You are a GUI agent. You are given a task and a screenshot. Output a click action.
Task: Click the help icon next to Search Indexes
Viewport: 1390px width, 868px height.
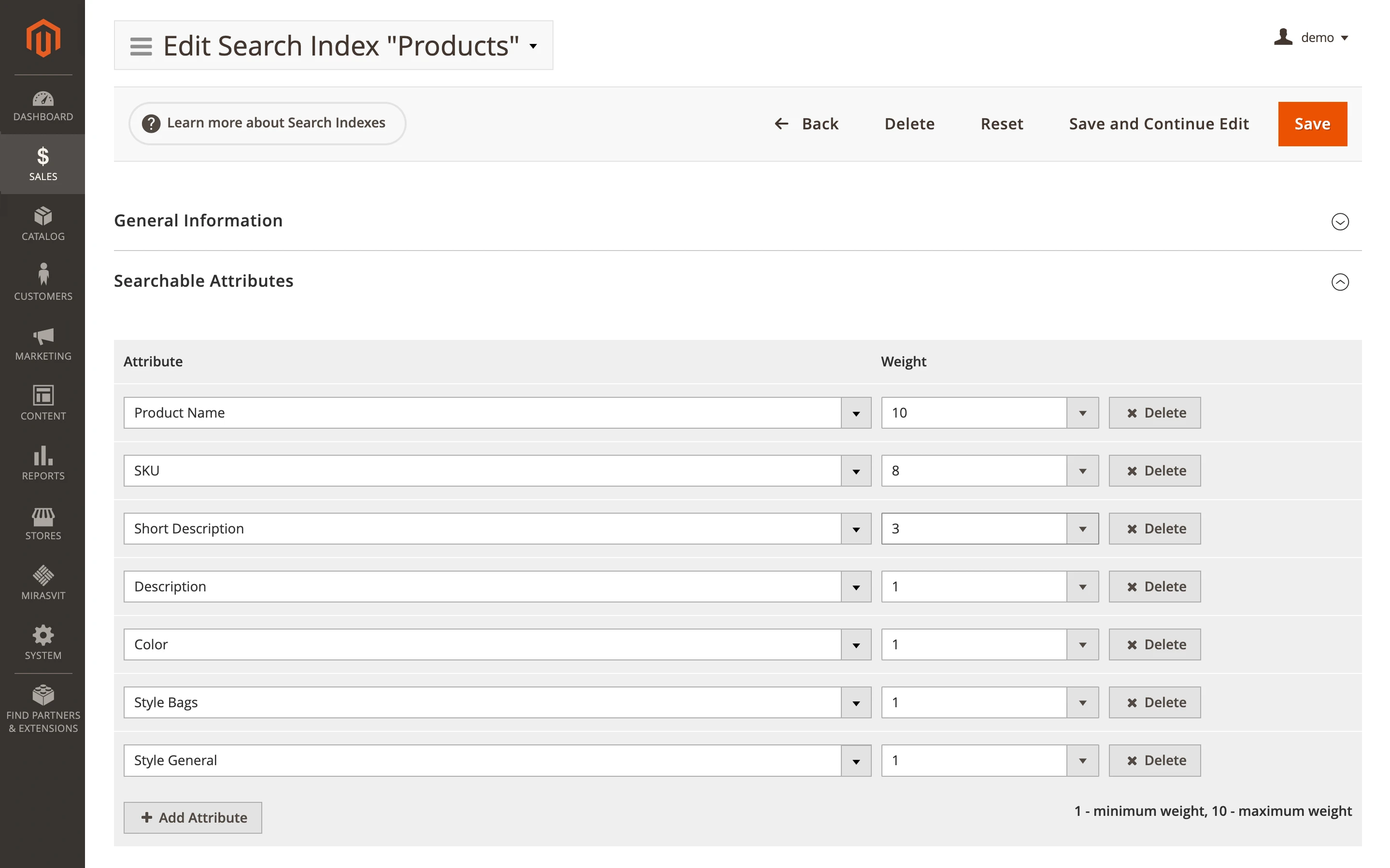pyautogui.click(x=151, y=123)
